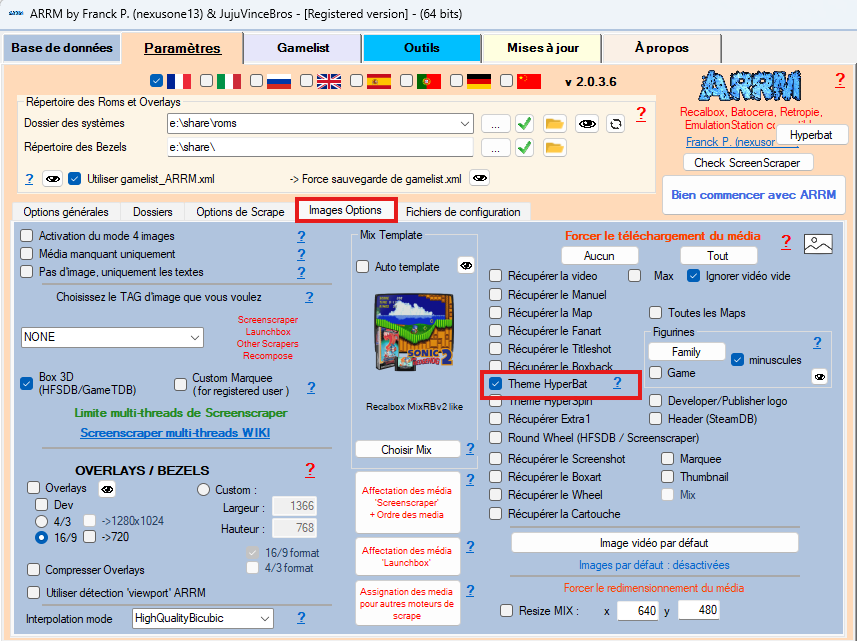This screenshot has width=857, height=641.
Task: Switch language with the UK flag
Action: coord(329,81)
